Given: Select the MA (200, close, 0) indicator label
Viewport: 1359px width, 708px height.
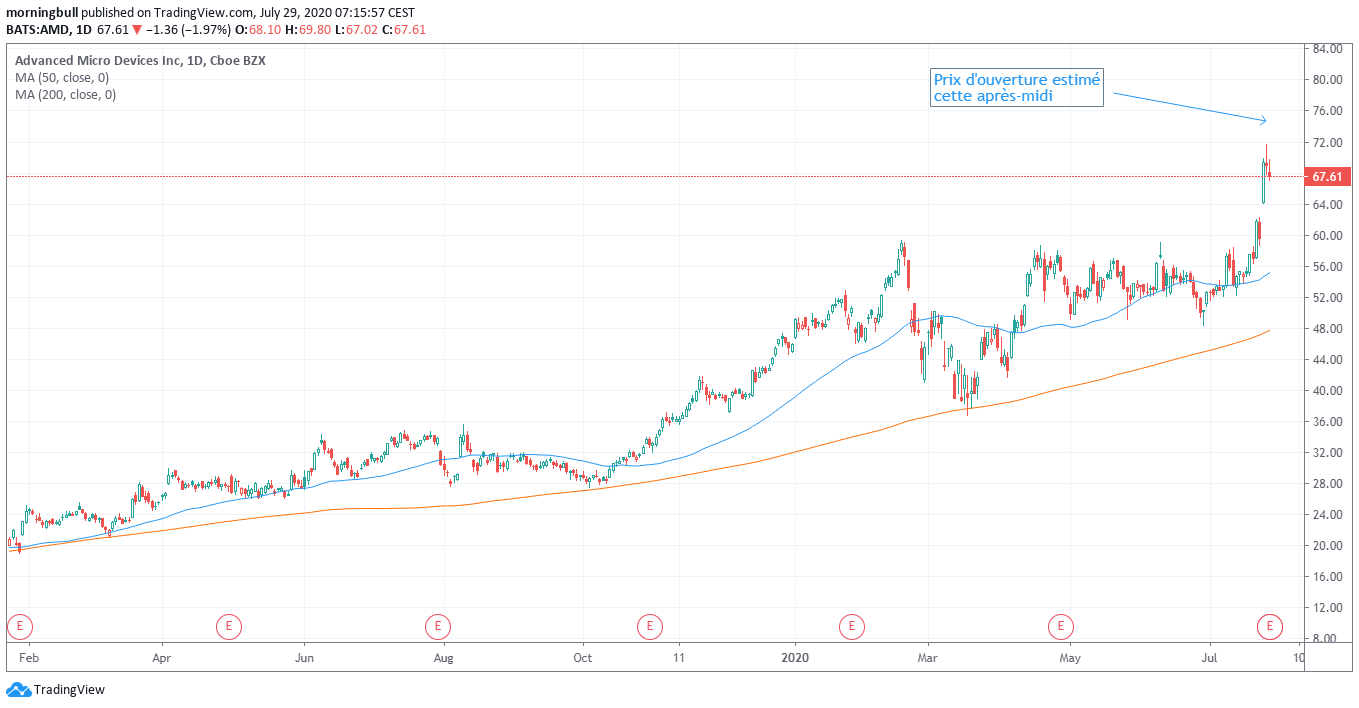Looking at the screenshot, I should click(65, 95).
